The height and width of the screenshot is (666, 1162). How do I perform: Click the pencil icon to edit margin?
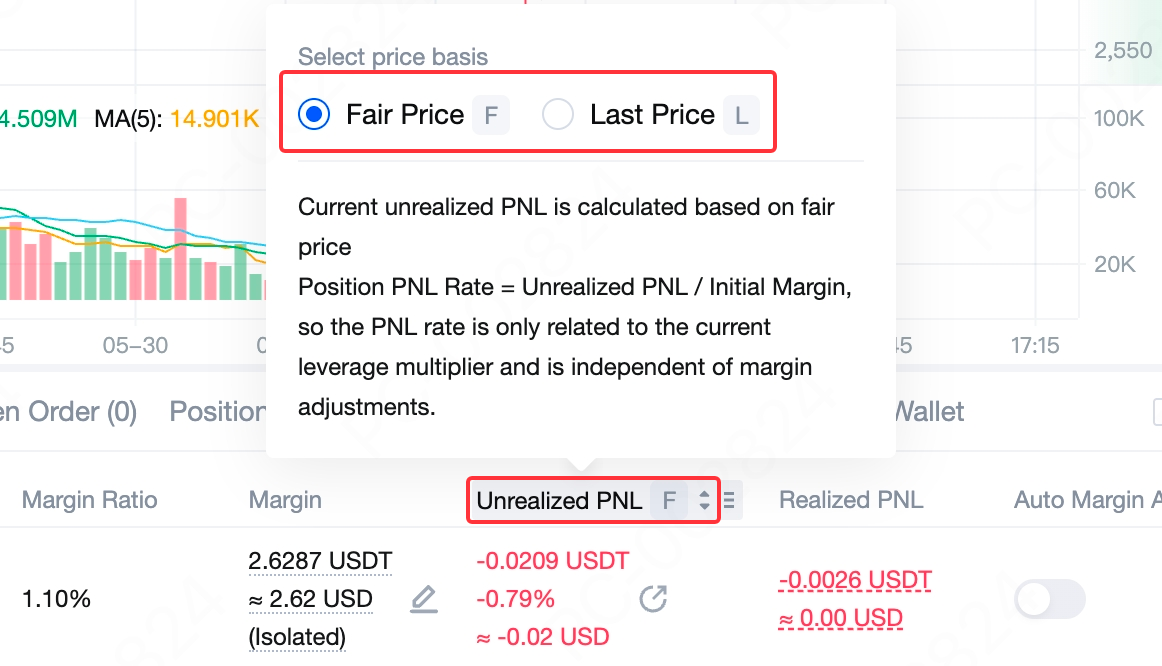tap(424, 599)
